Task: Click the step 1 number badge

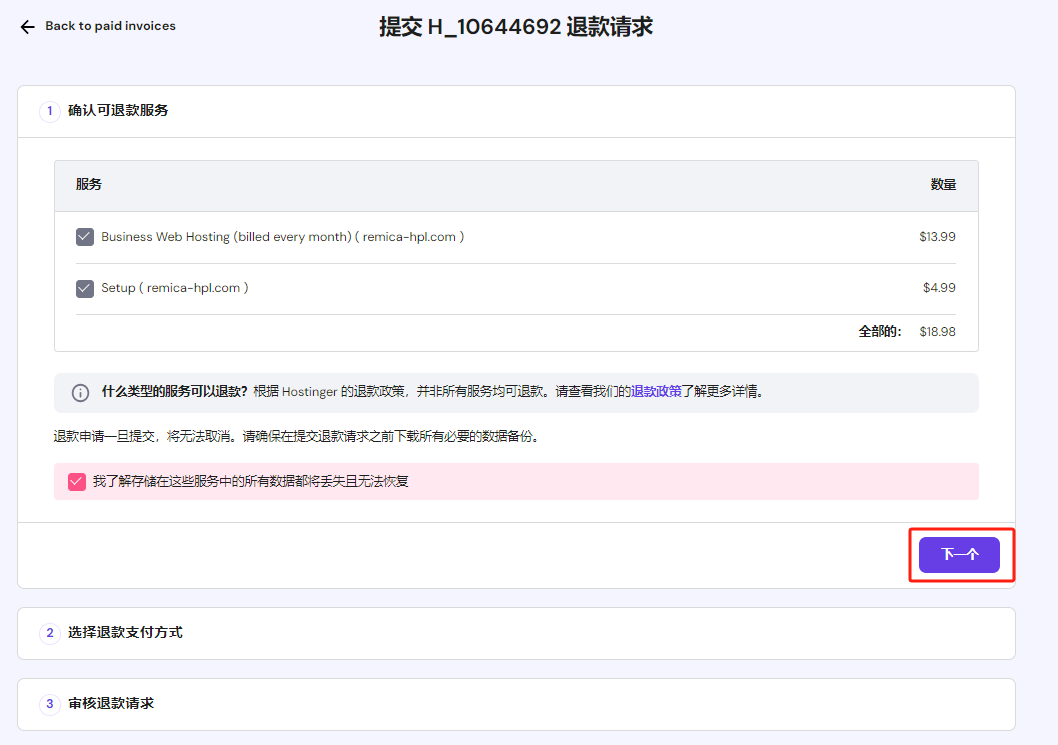Action: (x=50, y=111)
